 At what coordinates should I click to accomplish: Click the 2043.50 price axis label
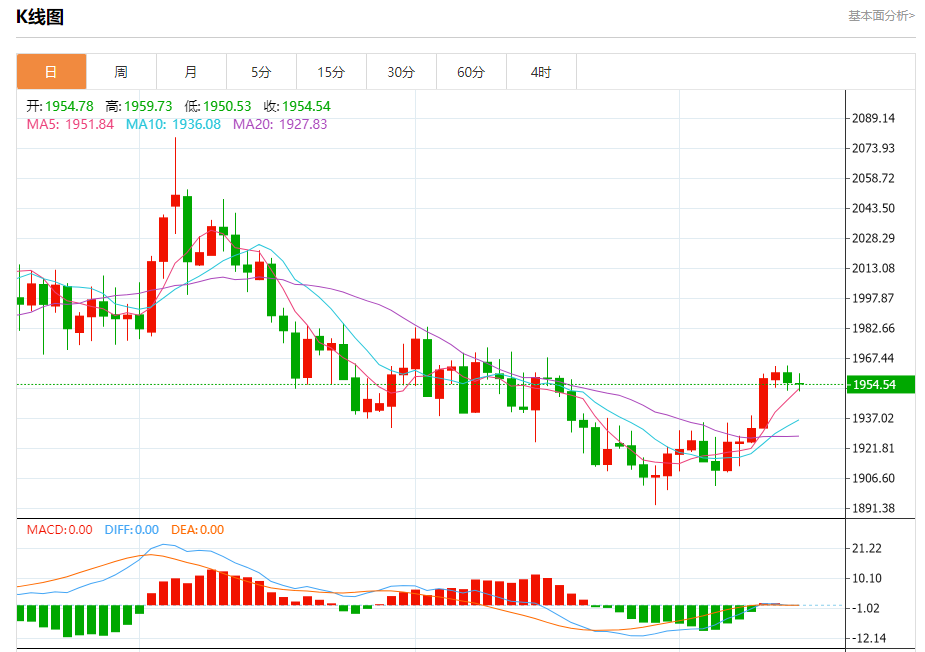coord(873,208)
